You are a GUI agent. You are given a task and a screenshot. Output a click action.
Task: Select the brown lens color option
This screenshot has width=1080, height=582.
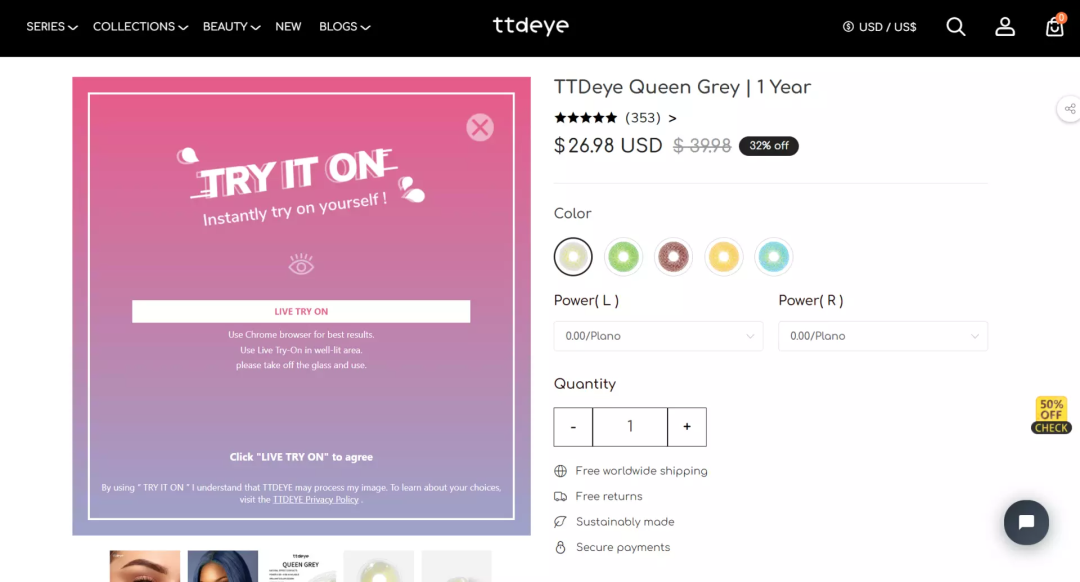pyautogui.click(x=674, y=257)
